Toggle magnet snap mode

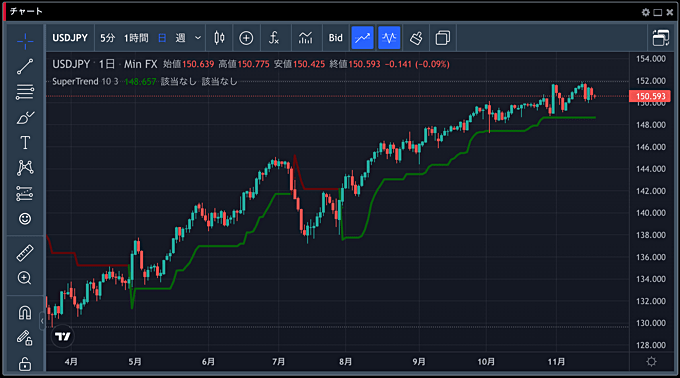click(25, 313)
